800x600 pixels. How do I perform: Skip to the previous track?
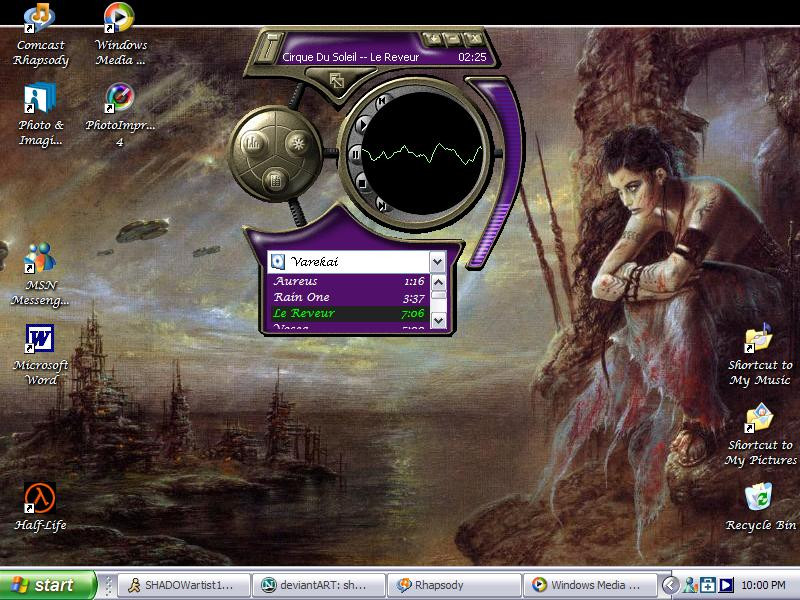click(x=383, y=102)
